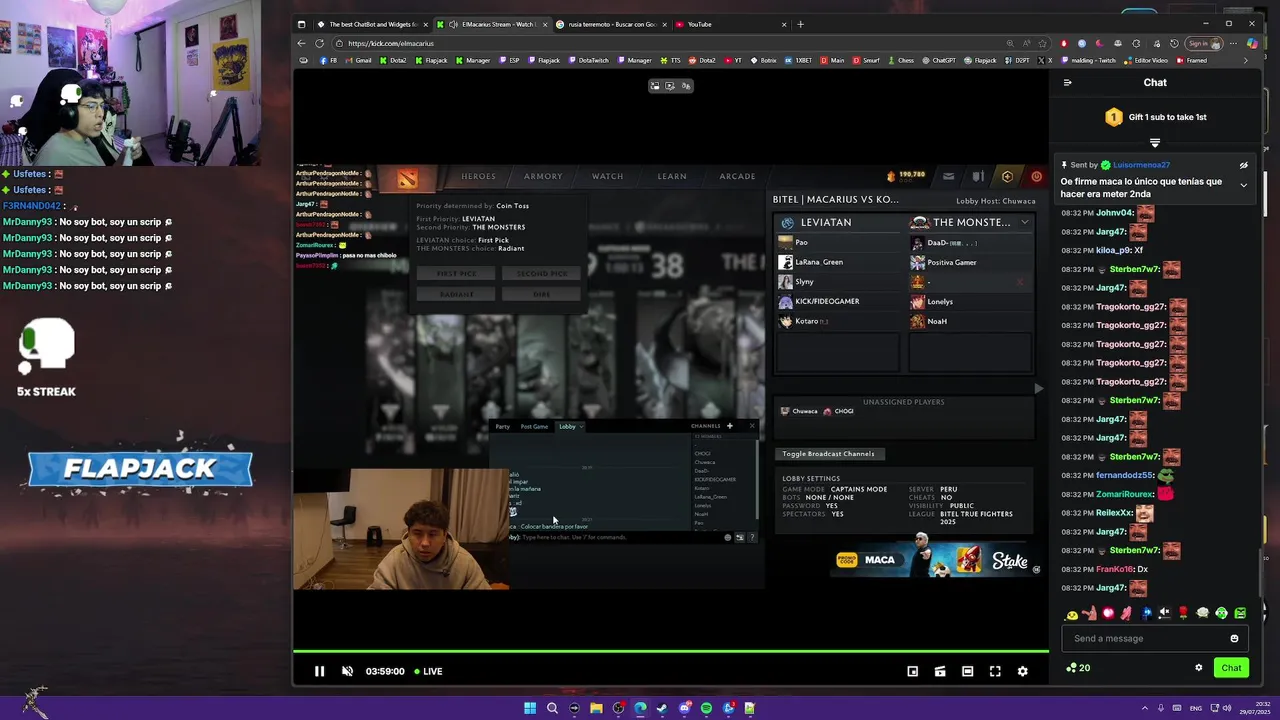Expand the leaderboard arrow below gift banner
1280x720 pixels.
pos(1155,143)
